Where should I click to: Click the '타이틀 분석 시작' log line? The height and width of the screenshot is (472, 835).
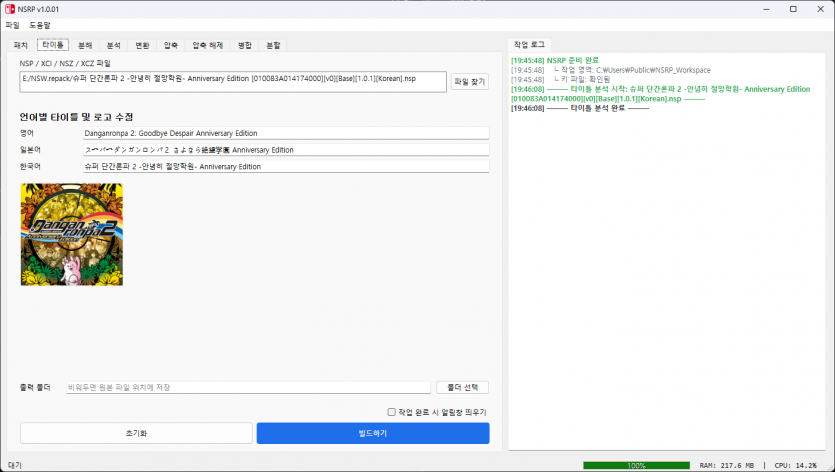tap(660, 94)
